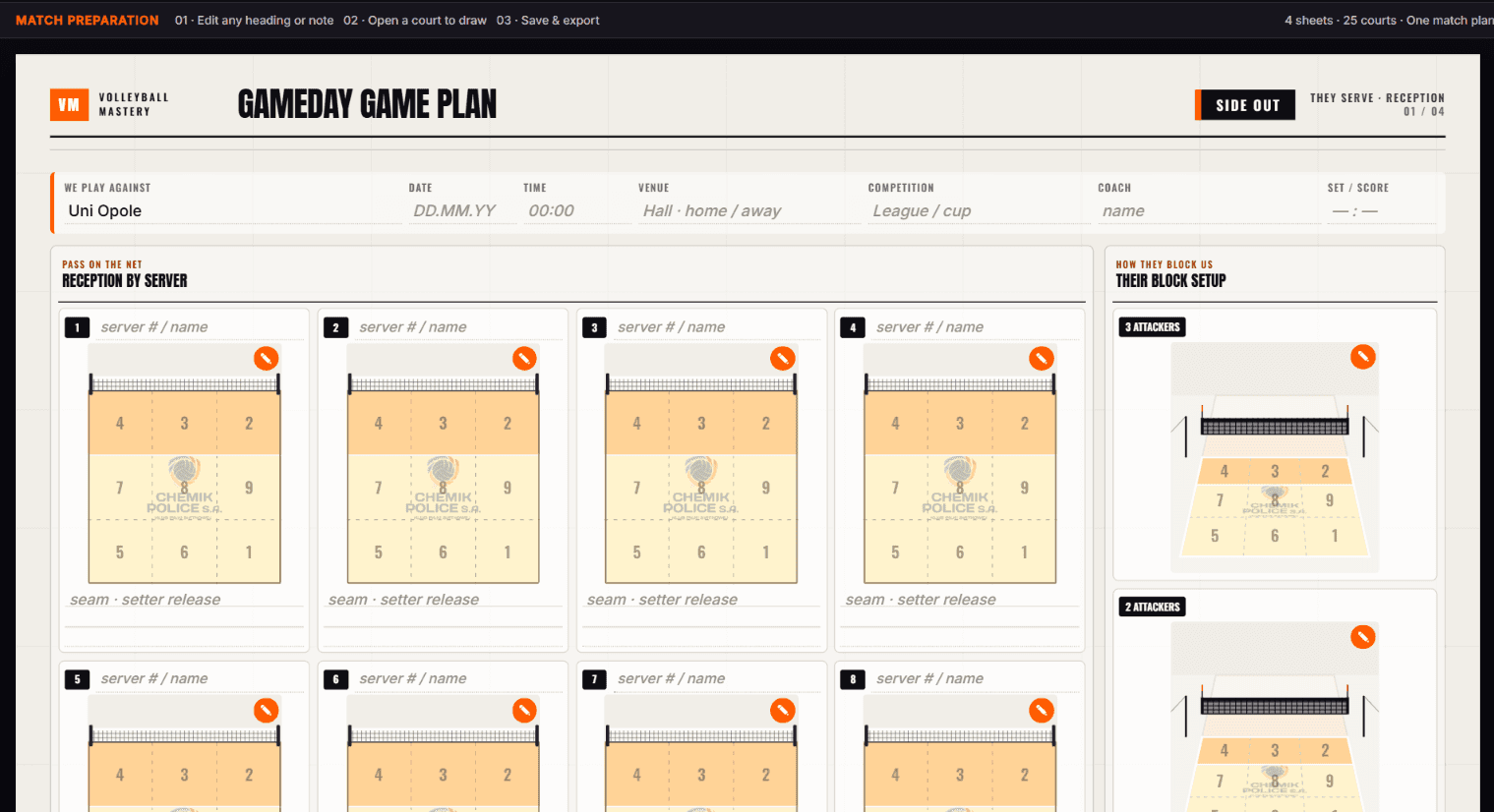
Task: Click the PASS ON THE NET label
Action: (x=102, y=264)
